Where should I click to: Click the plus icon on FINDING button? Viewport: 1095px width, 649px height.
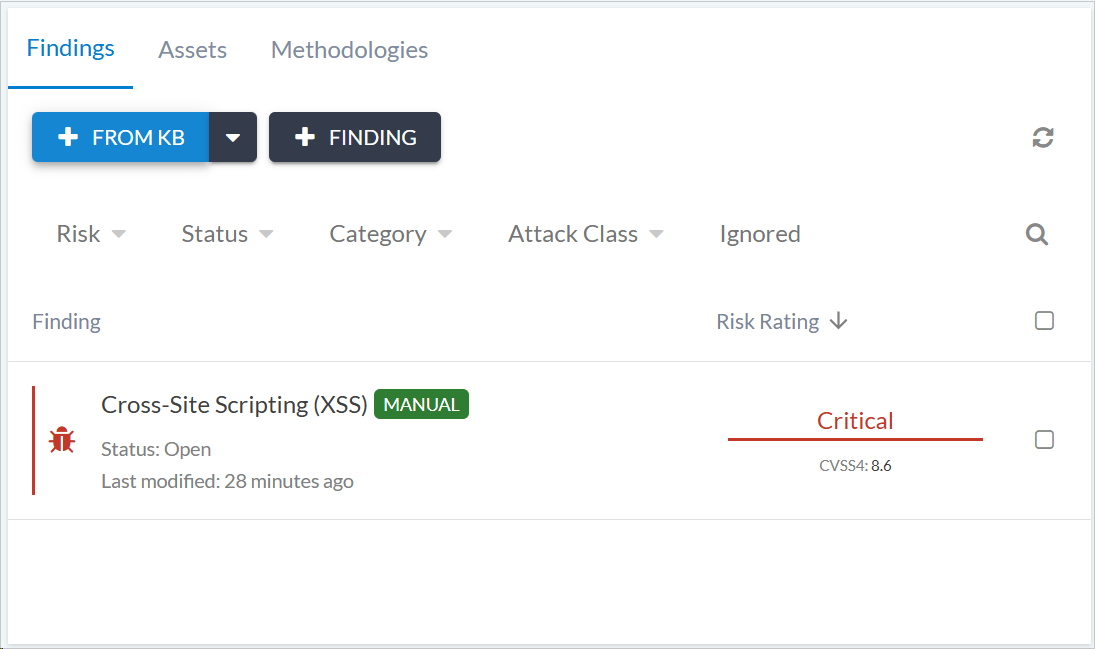coord(306,138)
